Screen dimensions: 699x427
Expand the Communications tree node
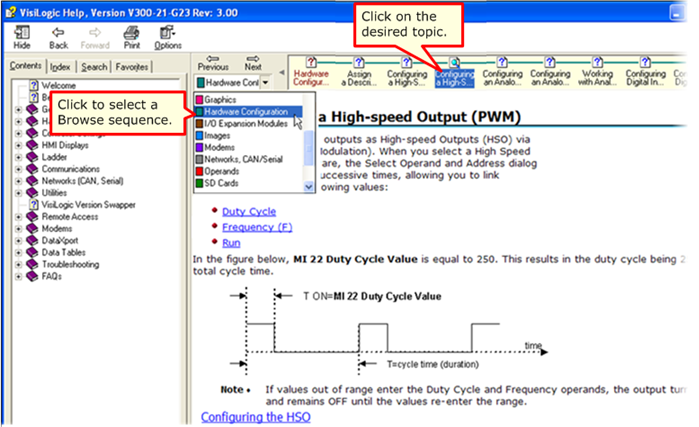18,169
